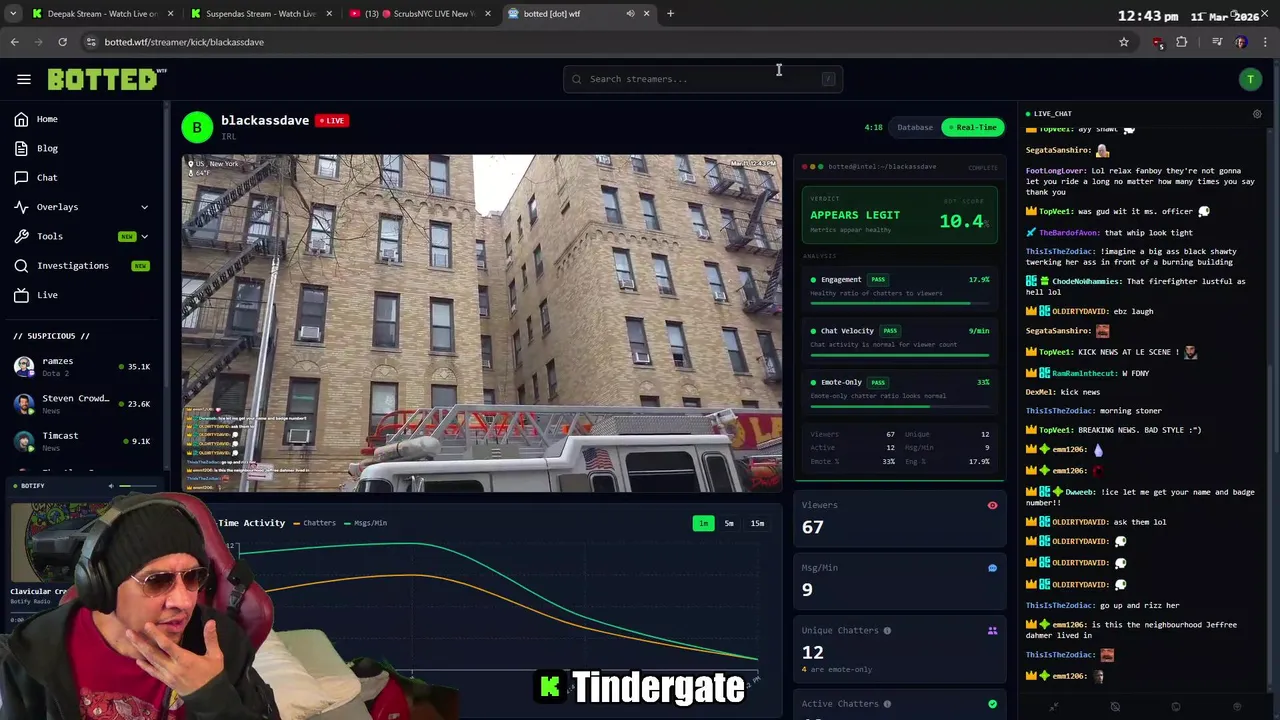Click the Live TV icon in sidebar

point(21,295)
